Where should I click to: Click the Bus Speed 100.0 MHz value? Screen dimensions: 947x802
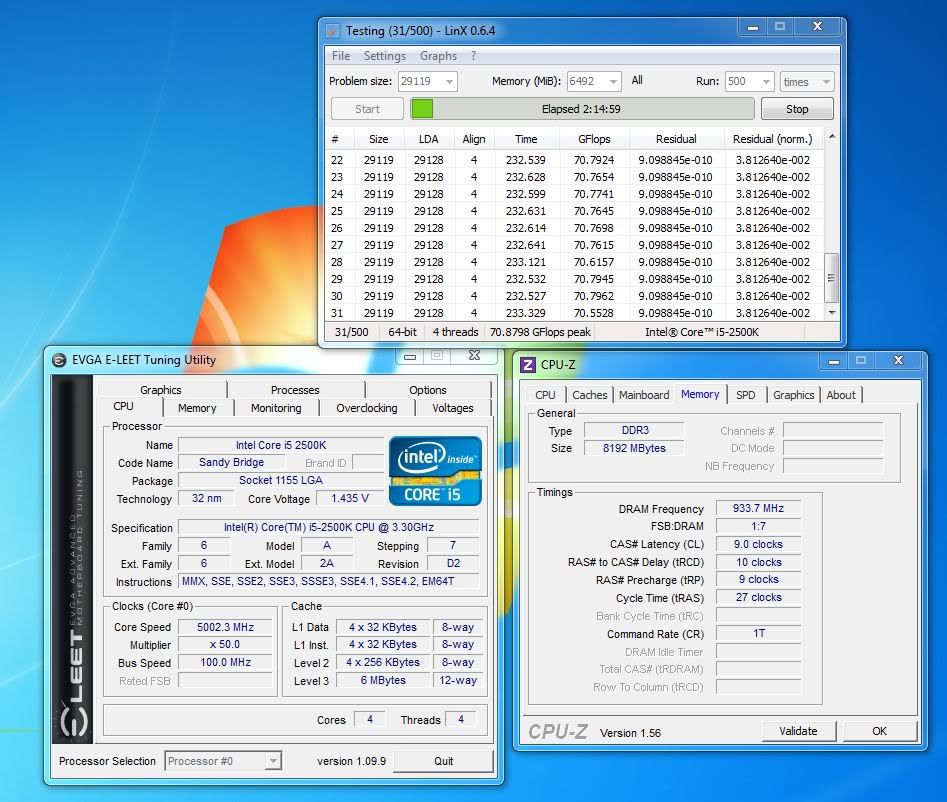pos(225,662)
